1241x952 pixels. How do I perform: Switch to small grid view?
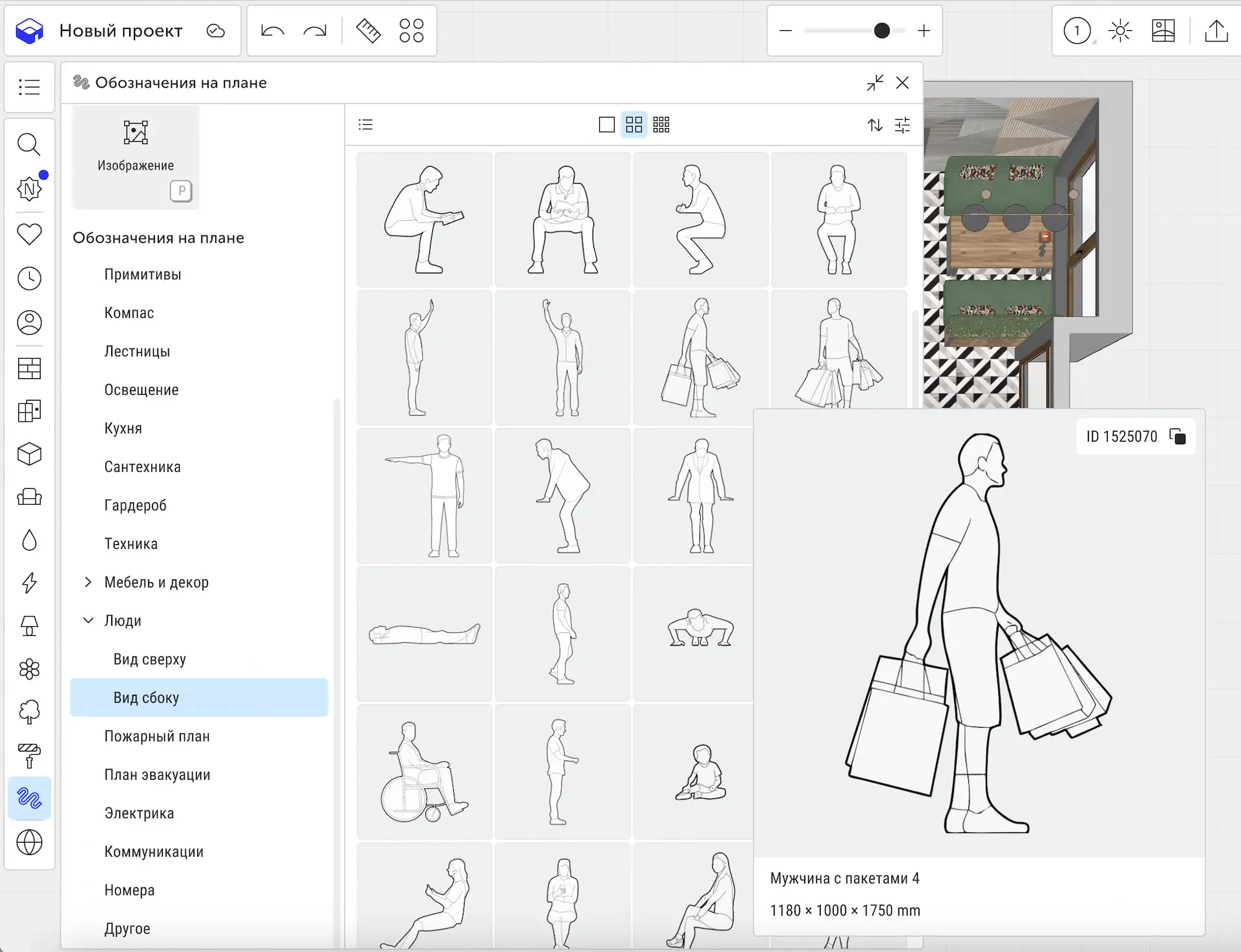661,124
